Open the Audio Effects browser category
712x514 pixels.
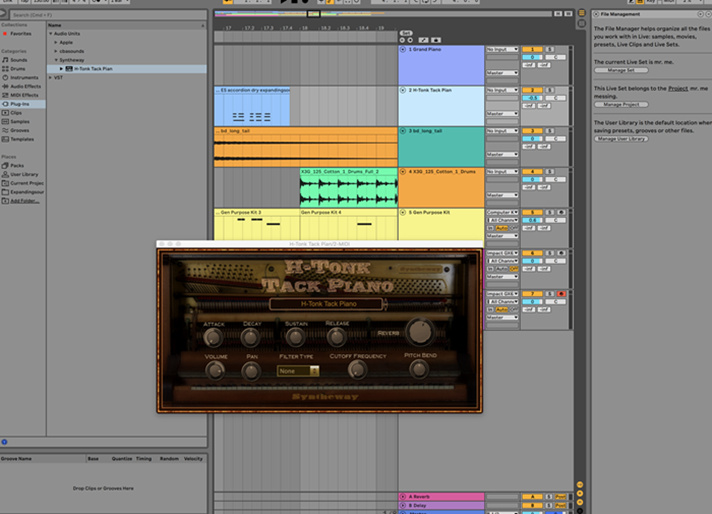click(25, 86)
